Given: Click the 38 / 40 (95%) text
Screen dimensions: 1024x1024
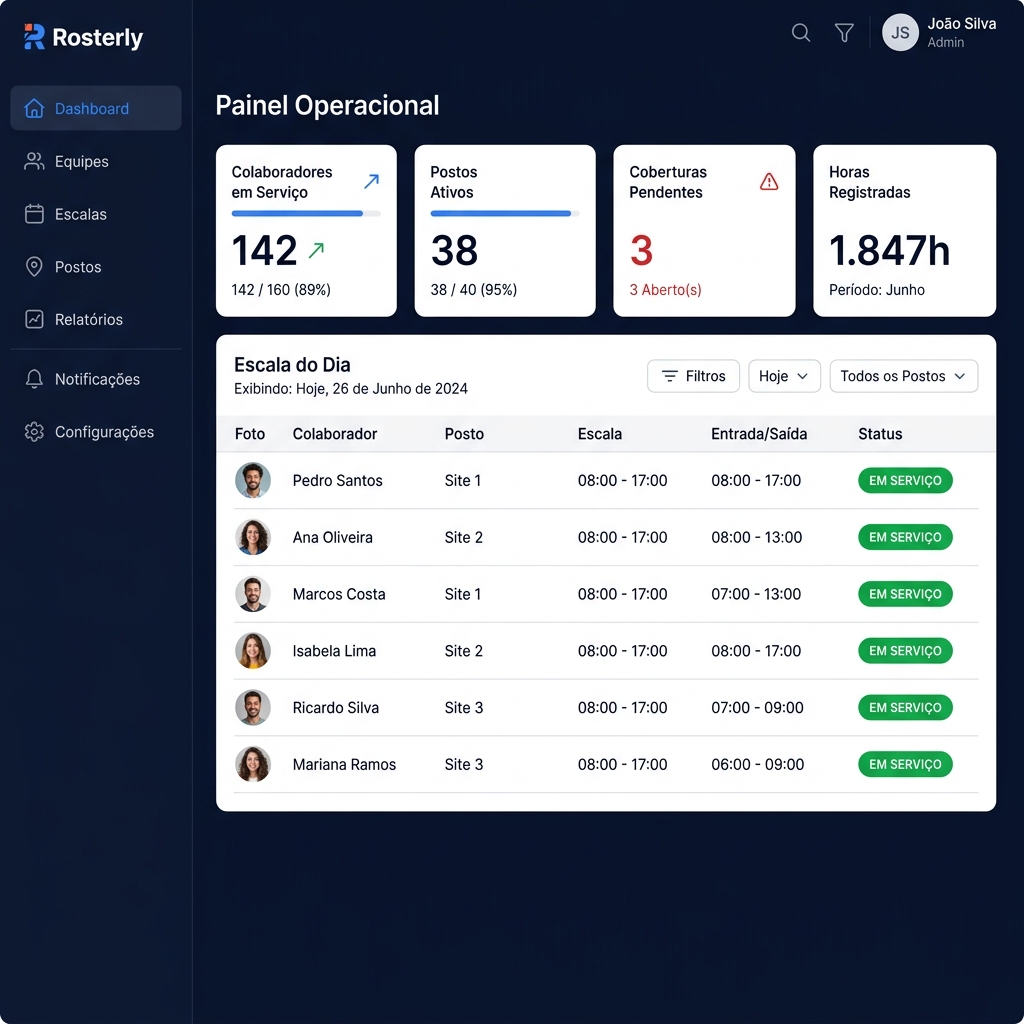Looking at the screenshot, I should pyautogui.click(x=473, y=289).
